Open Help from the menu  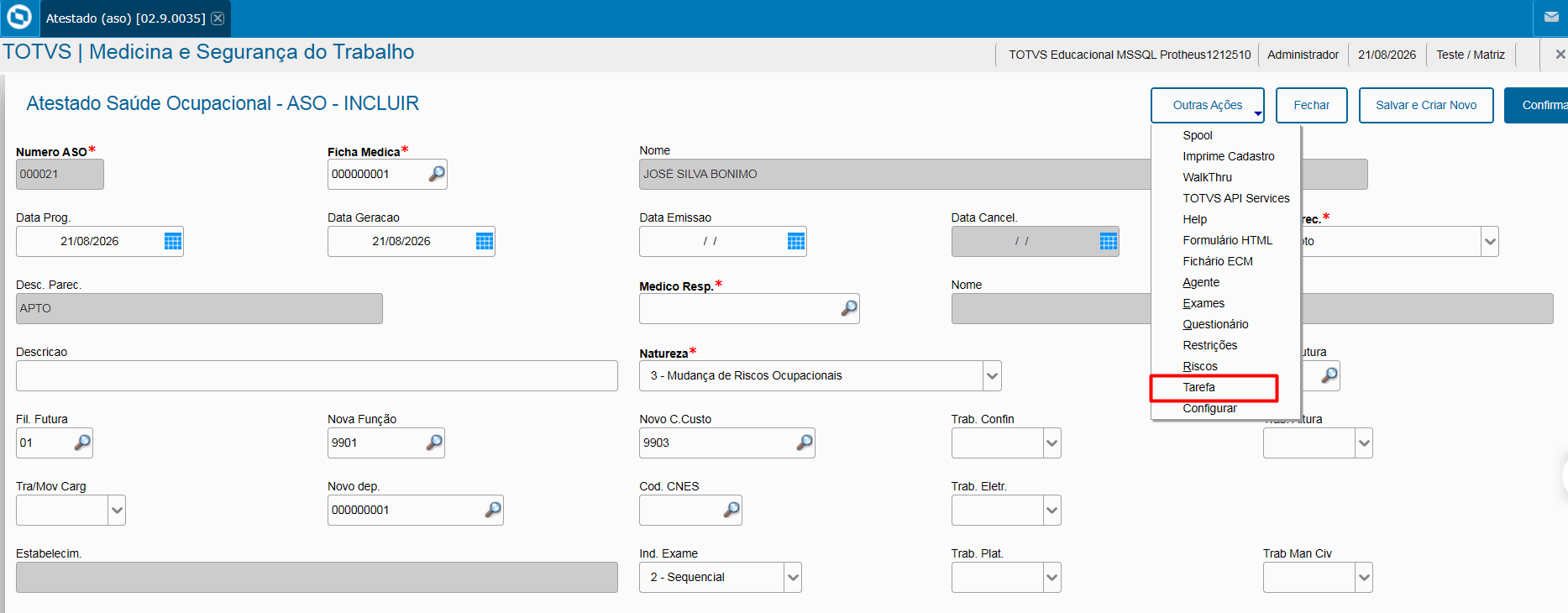[x=1195, y=219]
